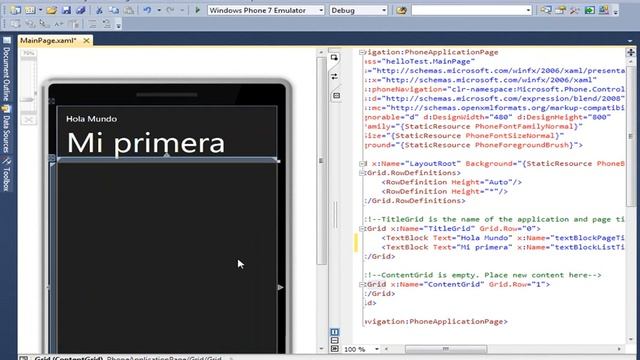The width and height of the screenshot is (640, 360).
Task: Switch to horizontal split view icon
Action: [x=334, y=340]
